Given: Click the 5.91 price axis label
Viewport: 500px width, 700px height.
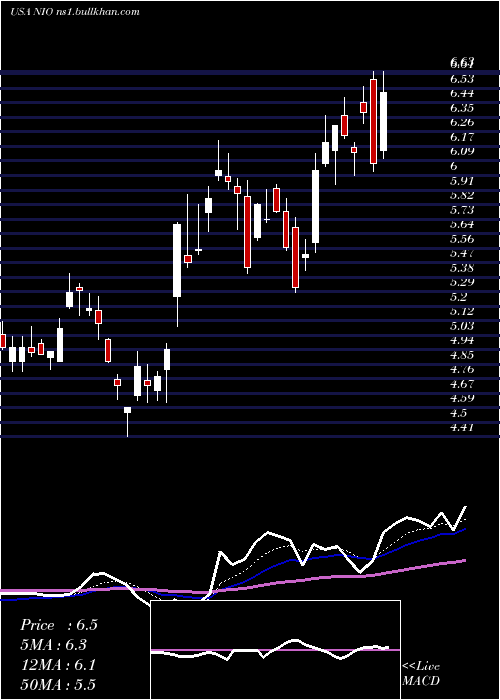Looking at the screenshot, I should 462,181.
